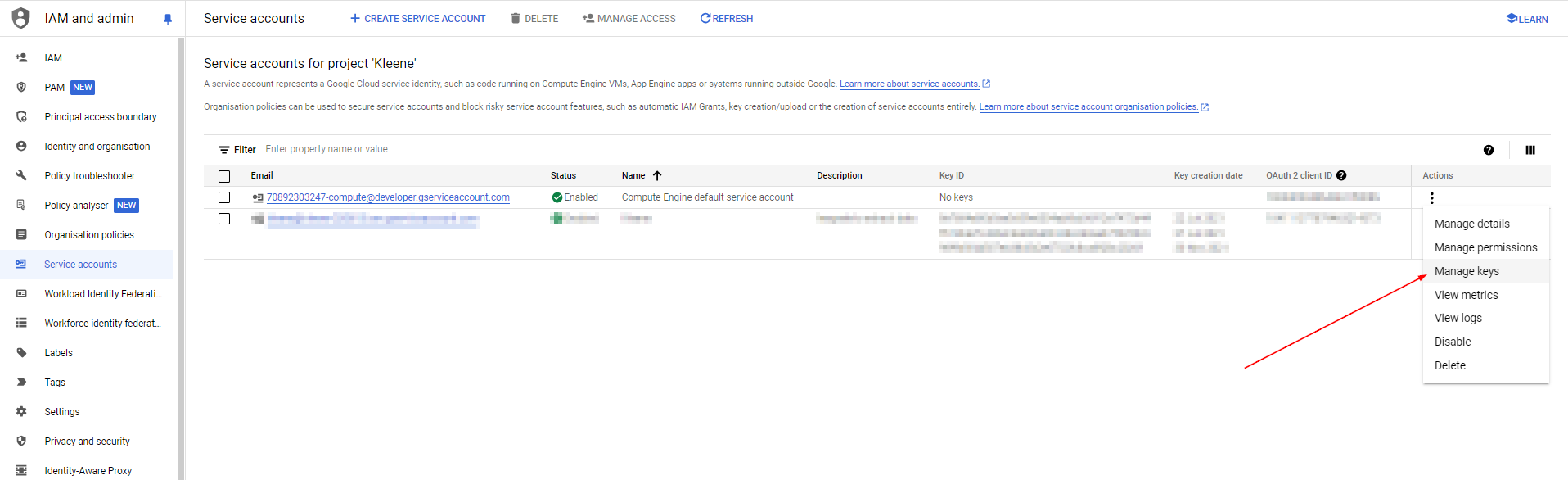Screen dimensions: 1568x480
Task: Click the Service accounts sidebar icon
Action: [x=21, y=265]
